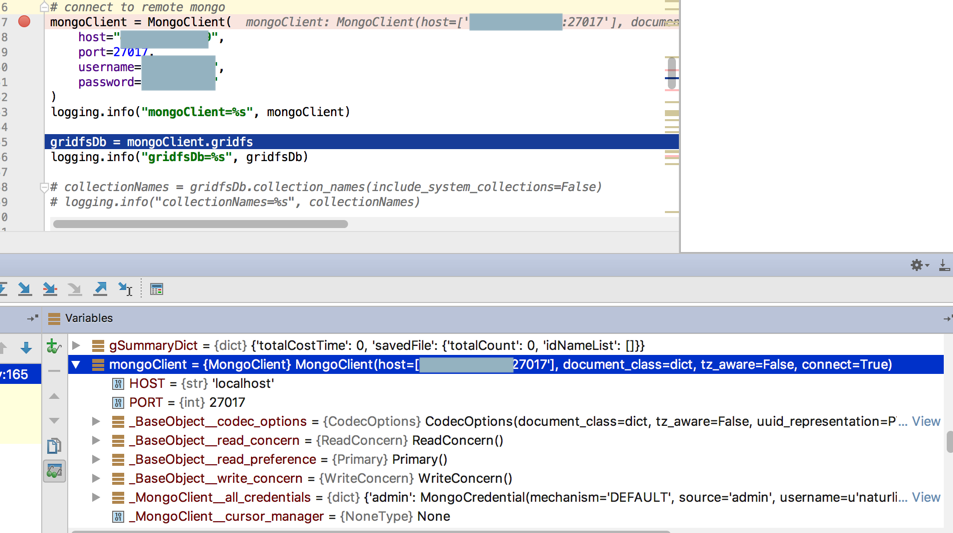Image resolution: width=953 pixels, height=533 pixels.
Task: Add a new watch with the plus icon
Action: 53,346
